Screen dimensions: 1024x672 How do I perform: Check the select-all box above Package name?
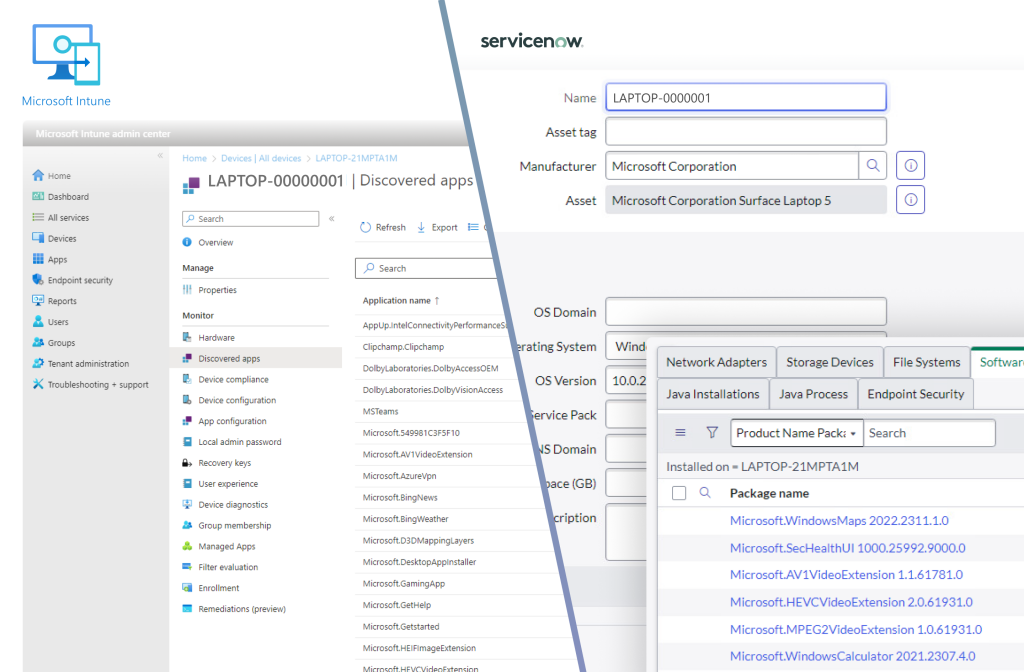(677, 493)
